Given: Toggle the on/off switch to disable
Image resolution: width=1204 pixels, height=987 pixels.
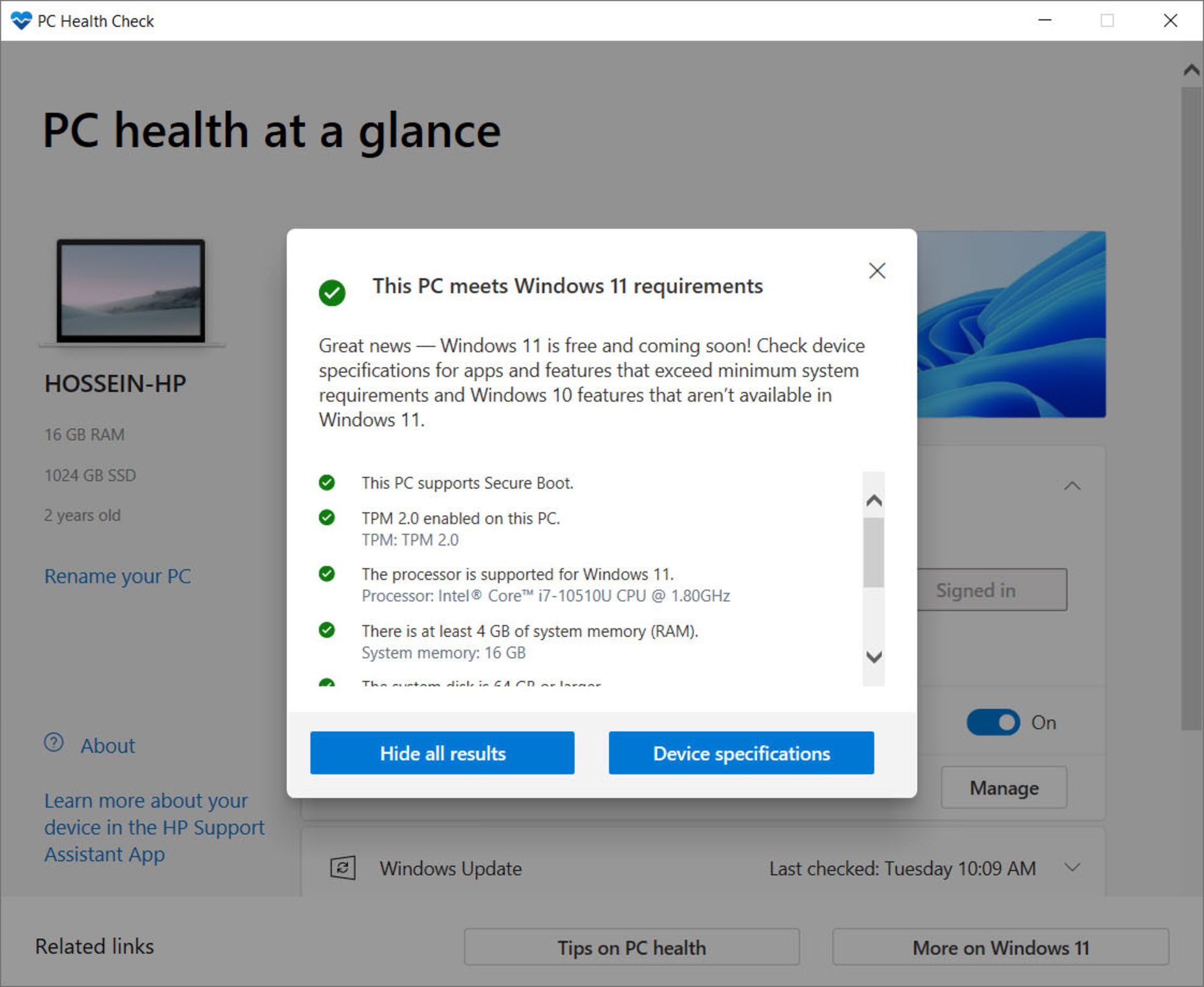Looking at the screenshot, I should point(989,720).
